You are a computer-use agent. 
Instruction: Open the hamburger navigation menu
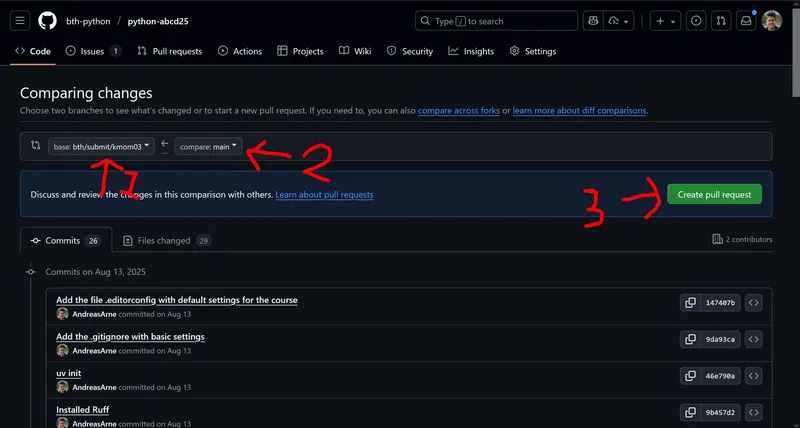click(x=22, y=21)
